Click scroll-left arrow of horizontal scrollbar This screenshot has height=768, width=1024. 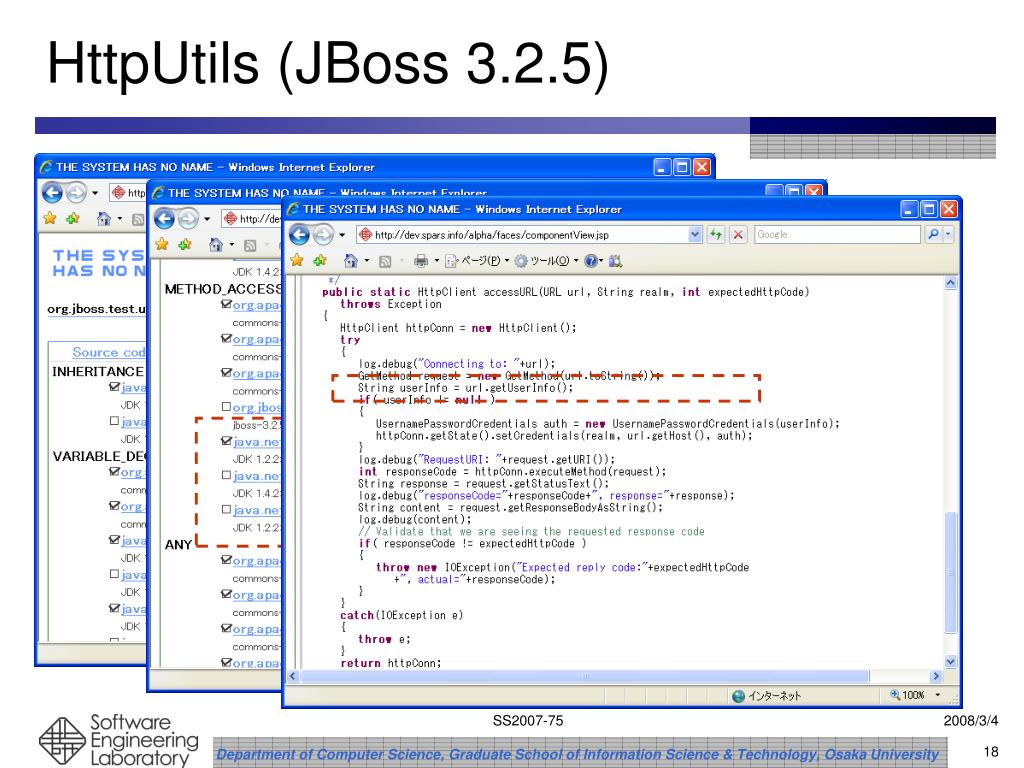pyautogui.click(x=293, y=677)
